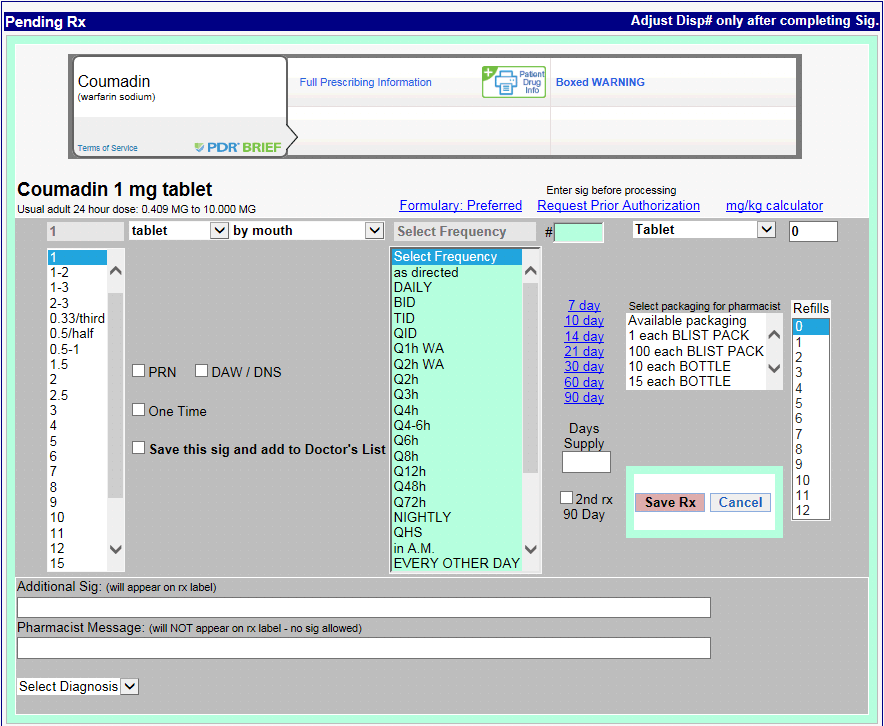
Task: Select dose 0.33/third in quantity list
Action: click(x=77, y=318)
